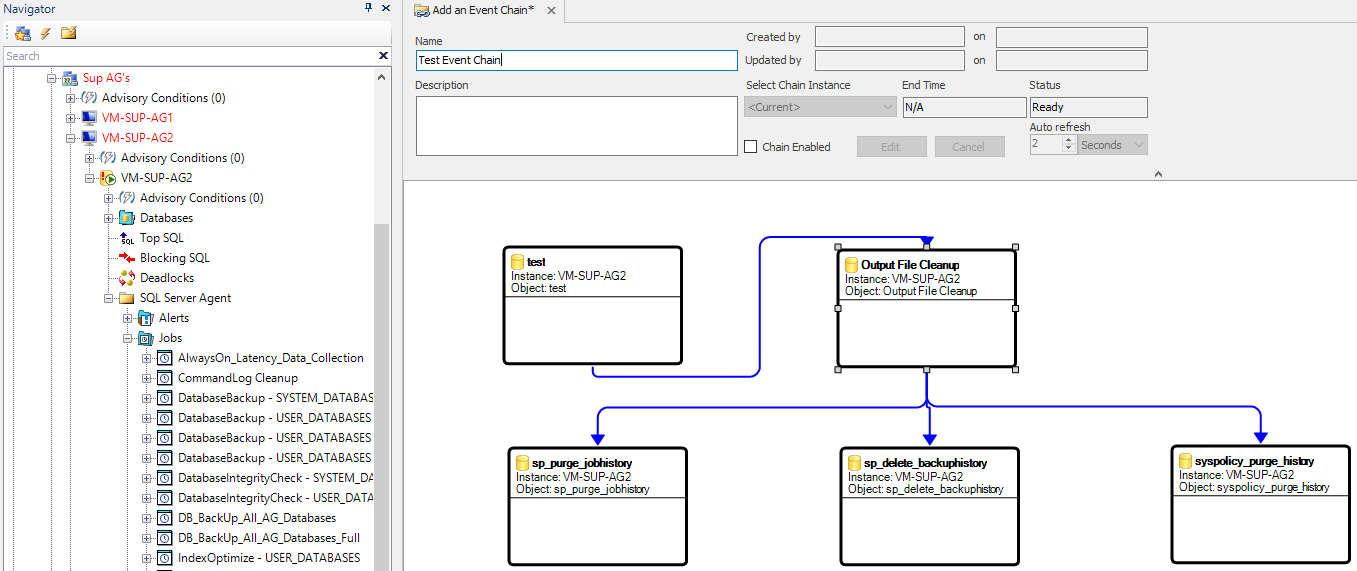Click the Sup AG's group icon
The height and width of the screenshot is (571, 1357).
[x=69, y=78]
